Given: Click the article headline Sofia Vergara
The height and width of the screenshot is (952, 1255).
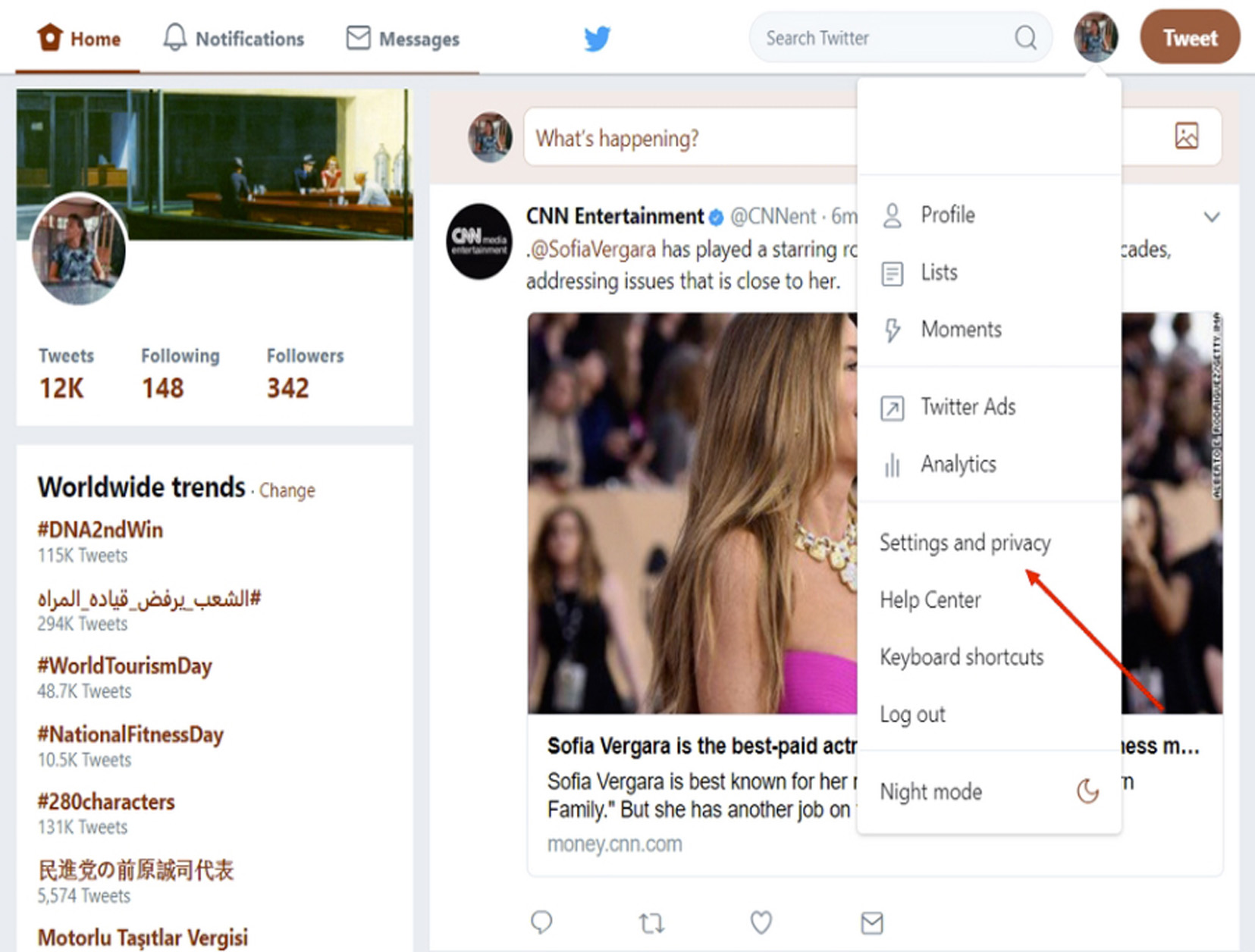Looking at the screenshot, I should (x=701, y=747).
